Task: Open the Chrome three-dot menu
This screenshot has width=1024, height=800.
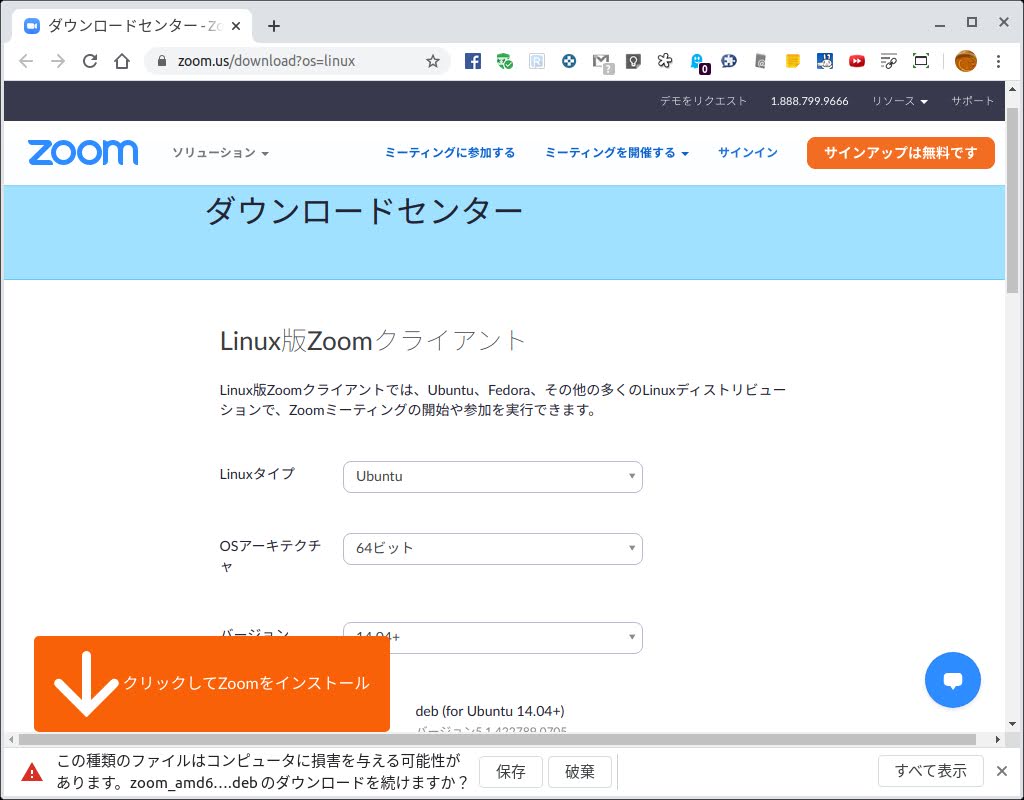Action: (x=998, y=61)
